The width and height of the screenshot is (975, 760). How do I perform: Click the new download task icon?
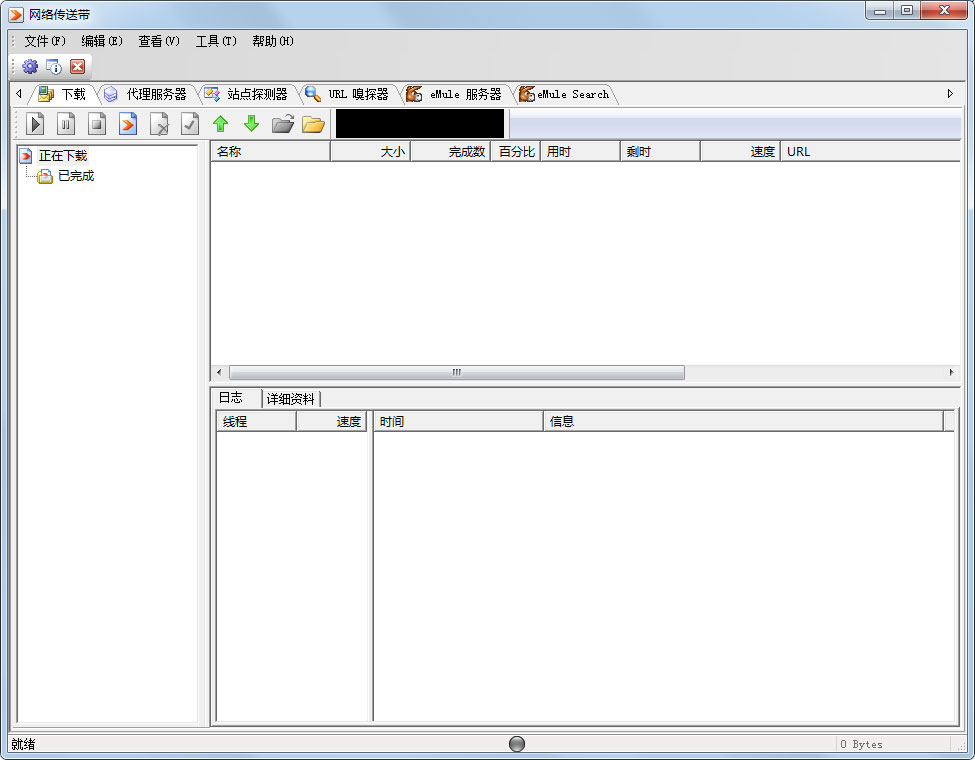[128, 124]
